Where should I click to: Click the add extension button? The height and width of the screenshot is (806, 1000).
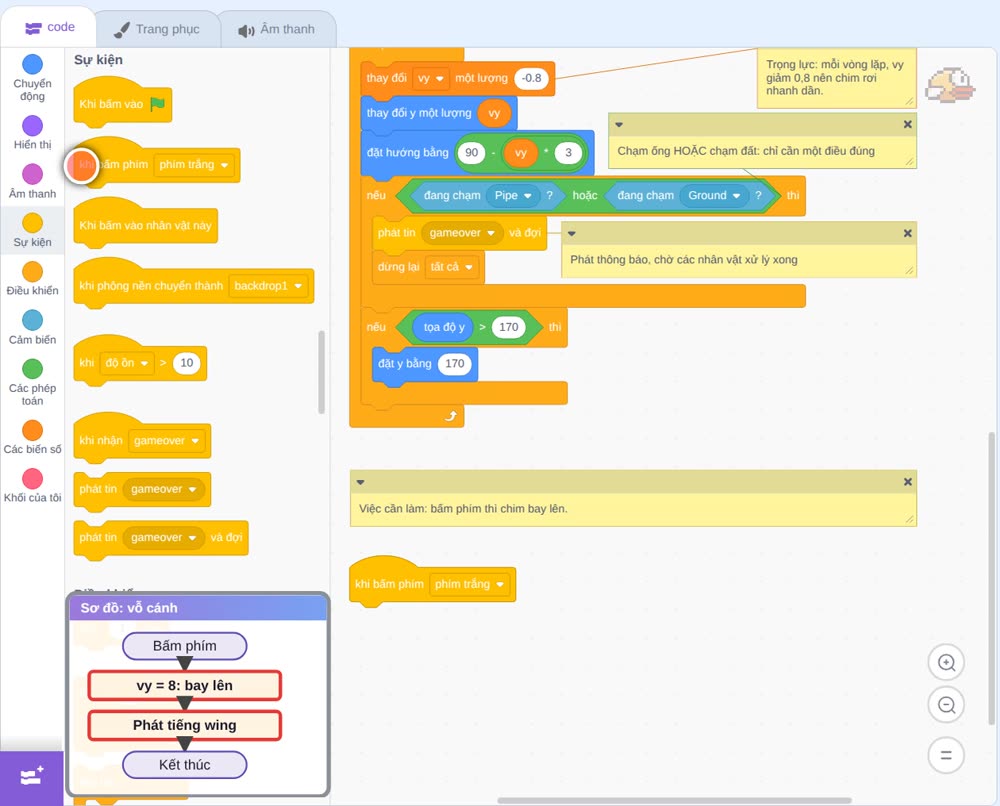coord(32,777)
